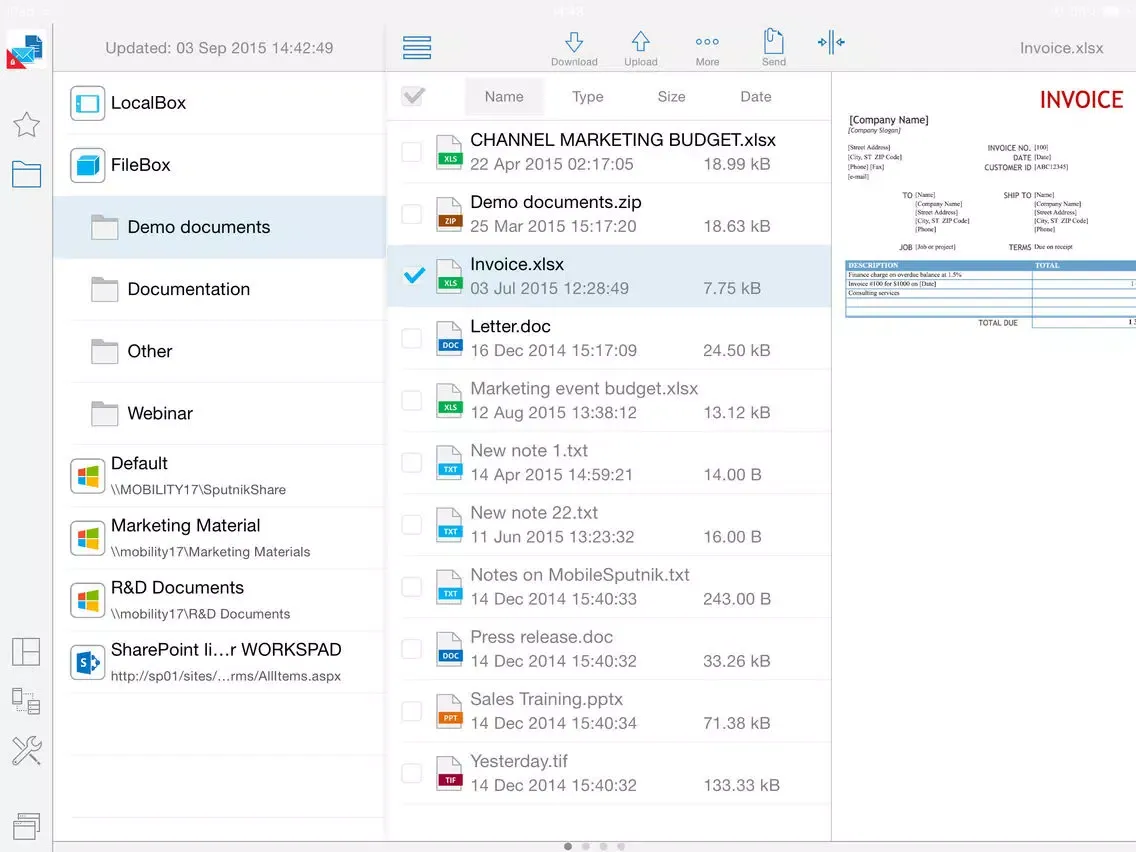Viewport: 1136px width, 852px height.
Task: Click the Invoice.xlsx preview title
Action: (1061, 48)
